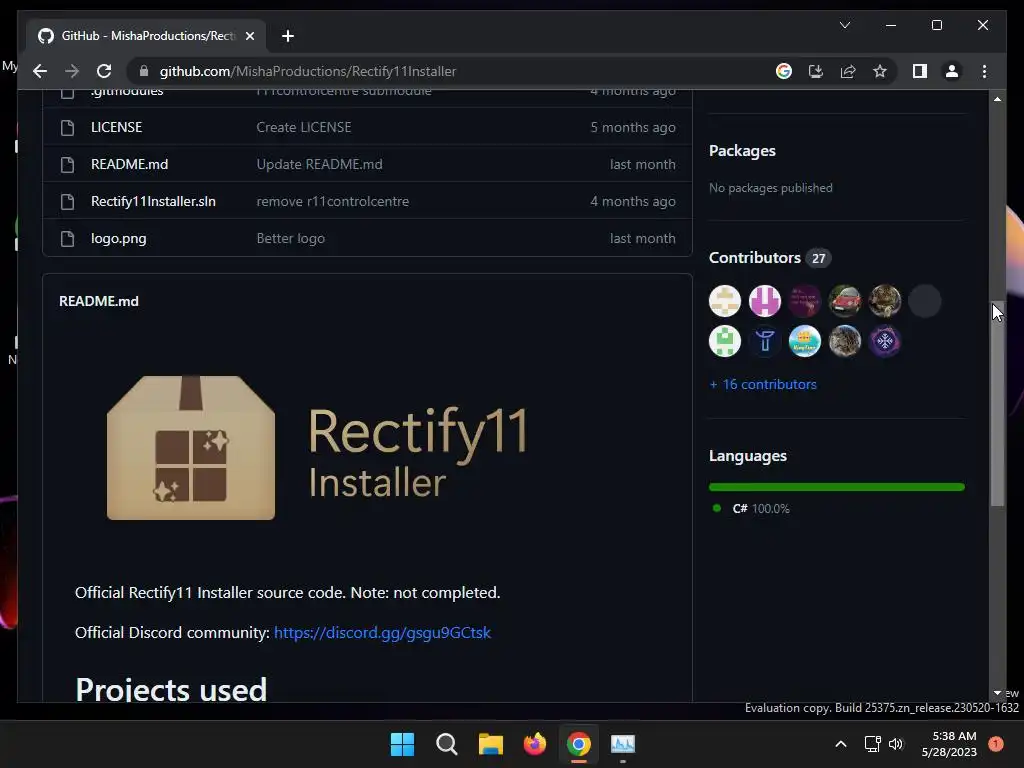Close the GitHub tab
Image resolution: width=1024 pixels, height=768 pixels.
(249, 36)
